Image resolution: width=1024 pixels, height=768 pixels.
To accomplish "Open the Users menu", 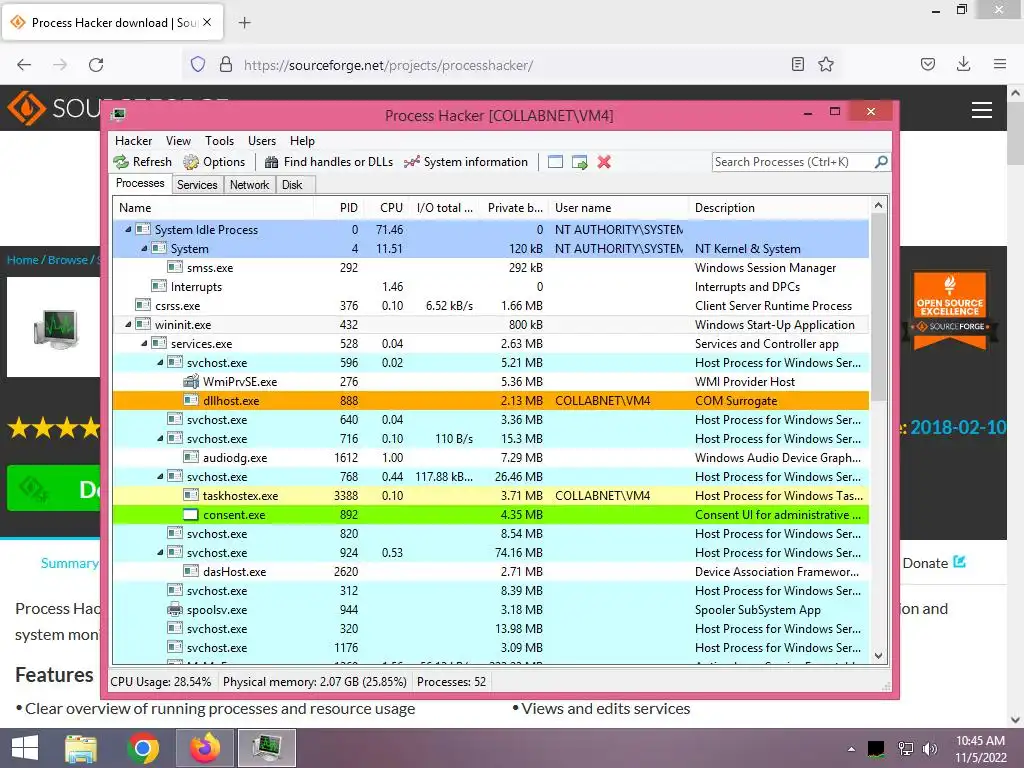I will (262, 141).
